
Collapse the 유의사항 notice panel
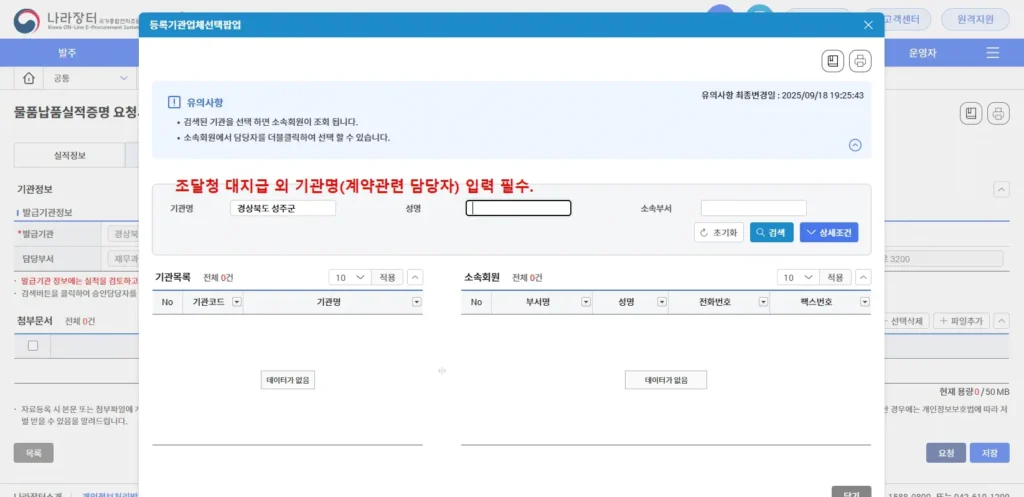pos(855,145)
